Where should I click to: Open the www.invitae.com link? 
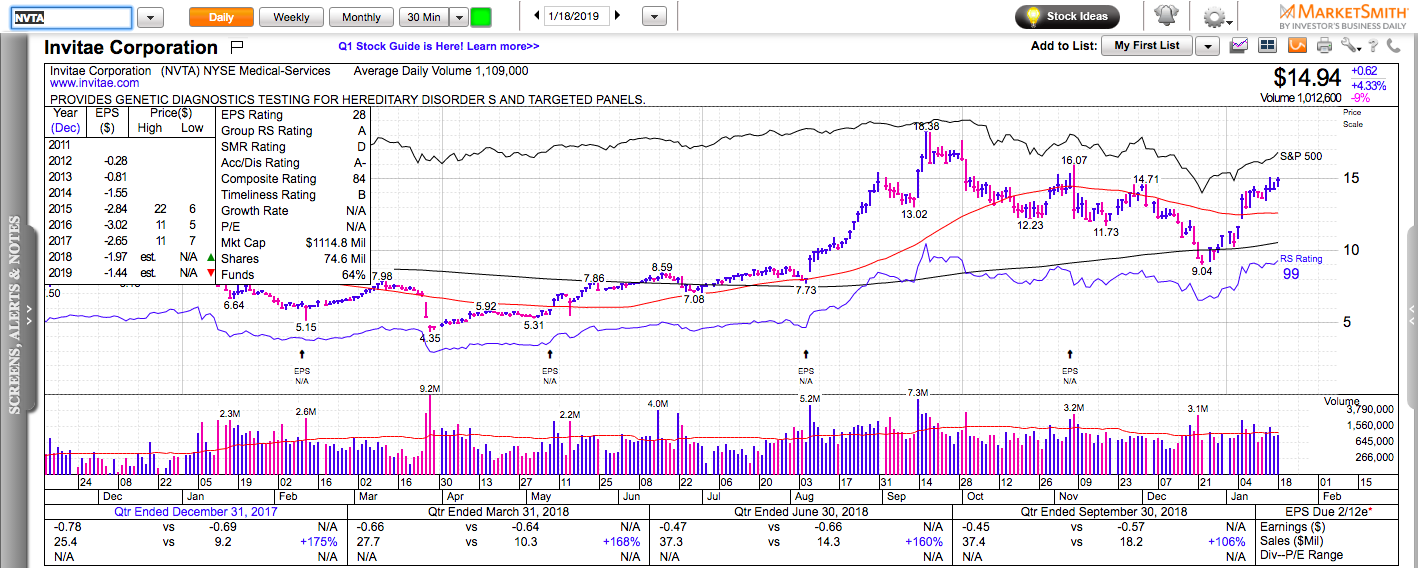click(94, 84)
